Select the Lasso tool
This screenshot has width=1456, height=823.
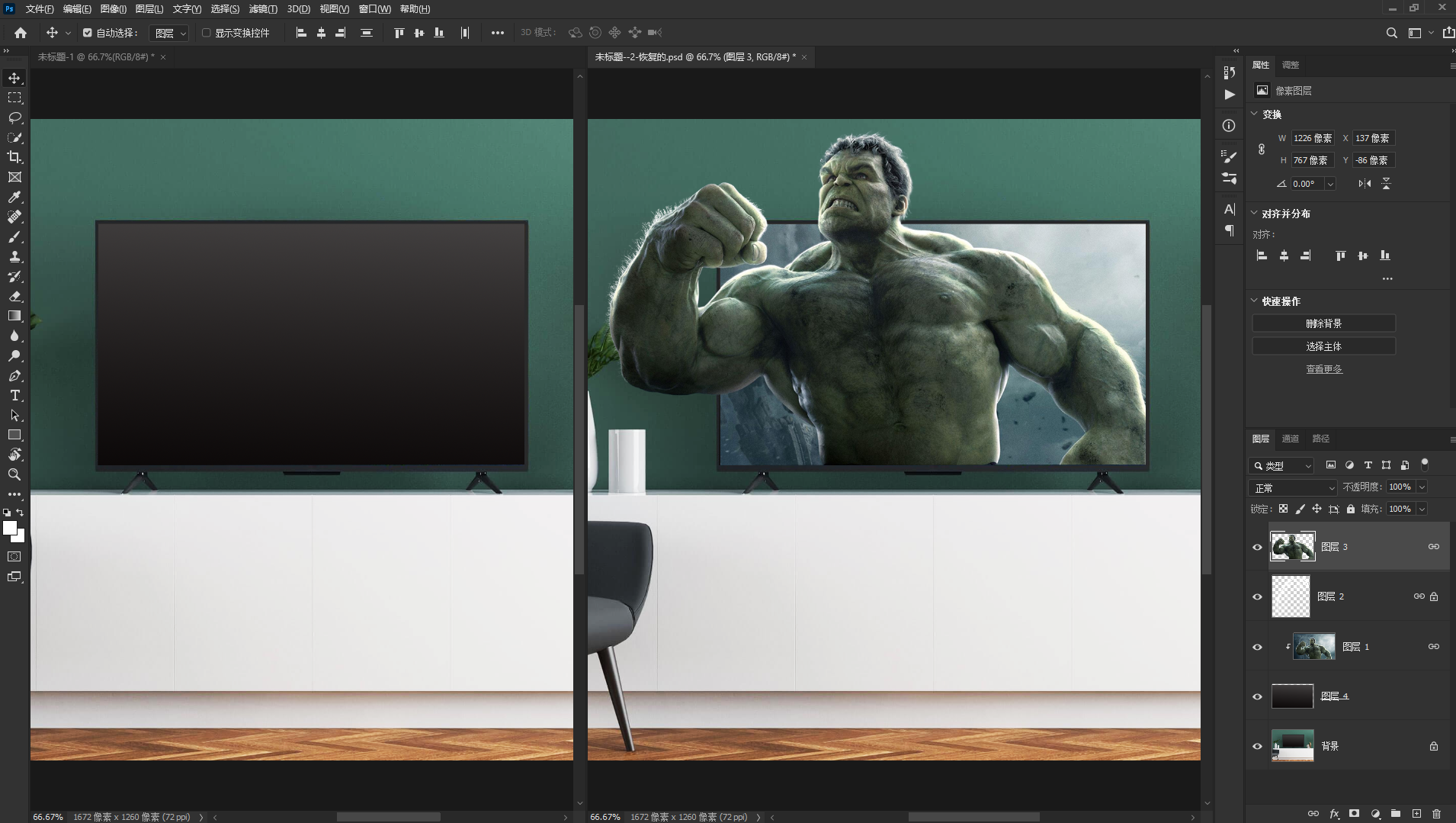pyautogui.click(x=14, y=117)
